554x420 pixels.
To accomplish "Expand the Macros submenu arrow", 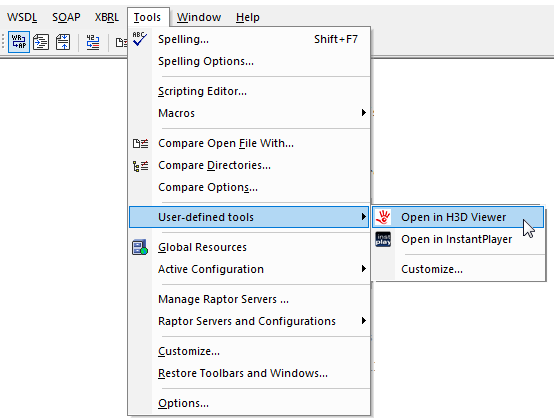I will tap(364, 113).
